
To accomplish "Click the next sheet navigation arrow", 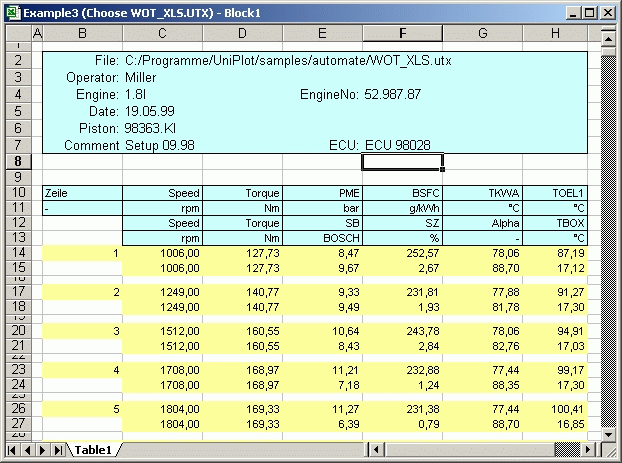I will pos(41,451).
